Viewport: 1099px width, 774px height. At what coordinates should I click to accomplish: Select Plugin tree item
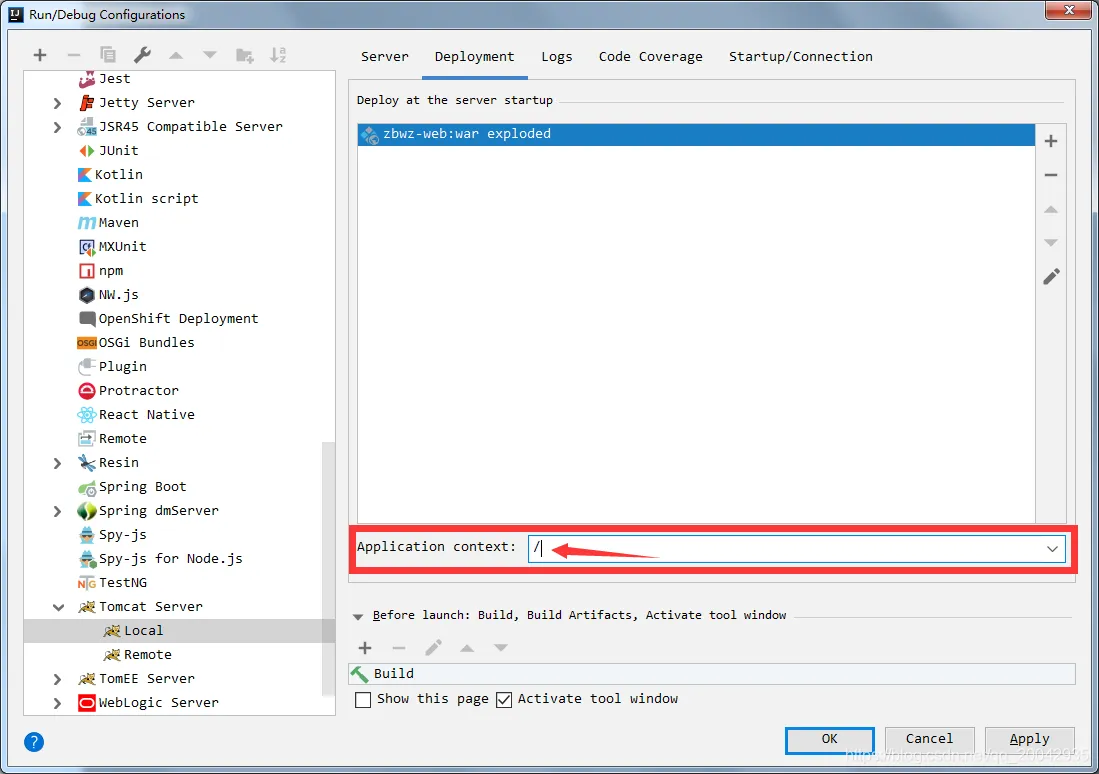click(123, 367)
